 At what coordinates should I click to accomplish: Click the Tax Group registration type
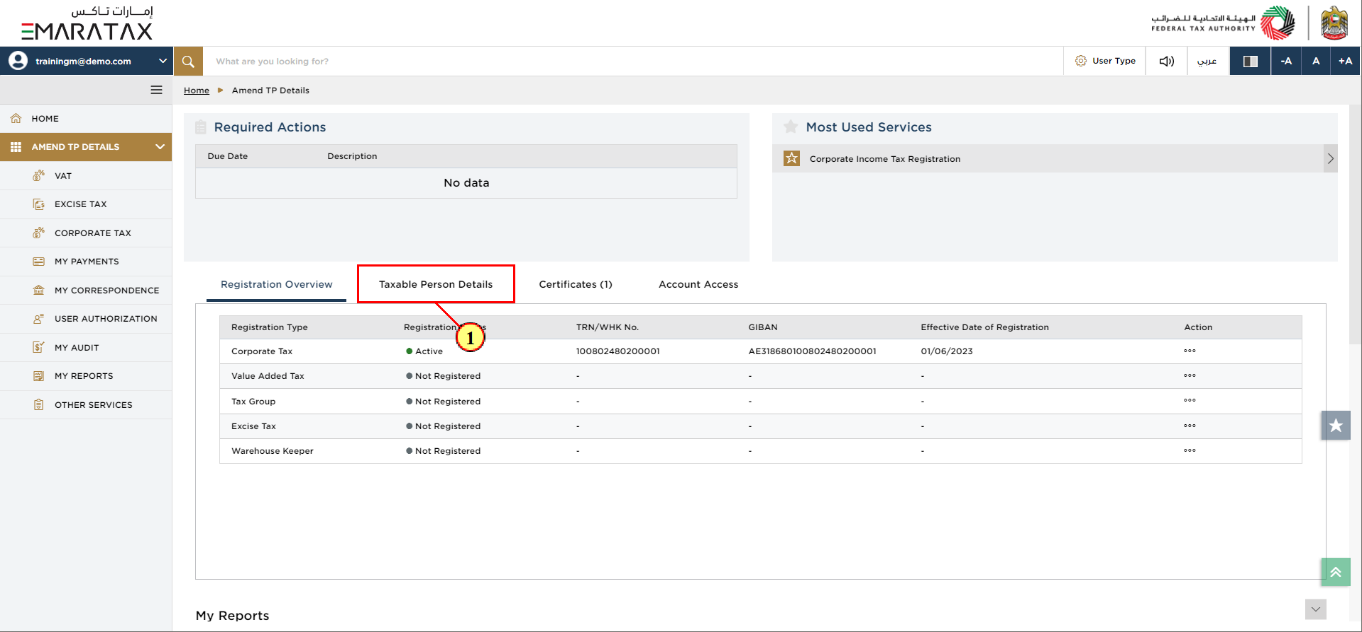point(253,401)
